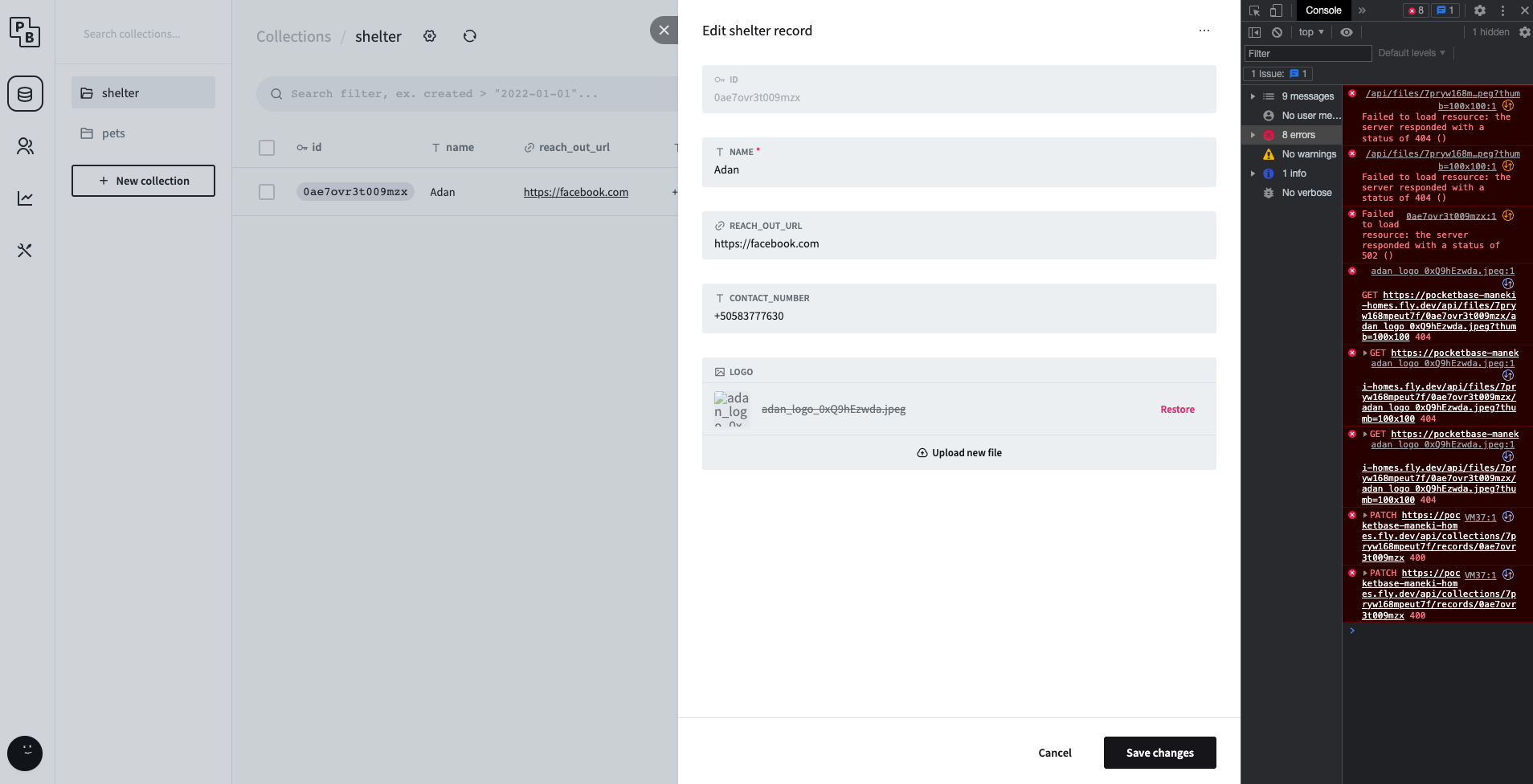Viewport: 1533px width, 784px height.
Task: Open the DevTools settings gear
Action: click(1480, 10)
